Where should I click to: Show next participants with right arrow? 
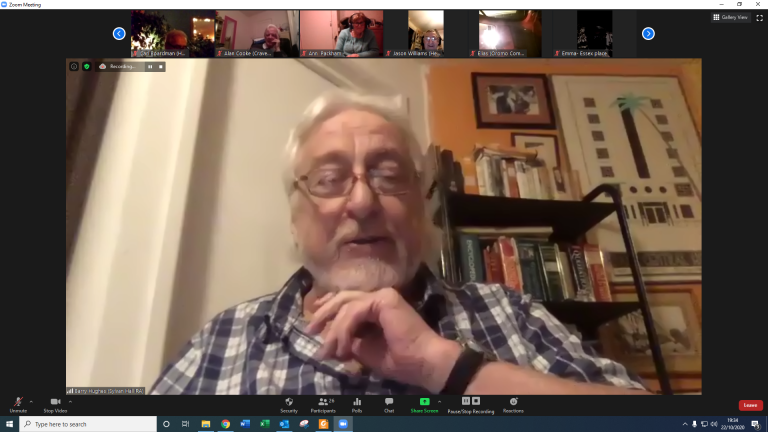click(648, 33)
